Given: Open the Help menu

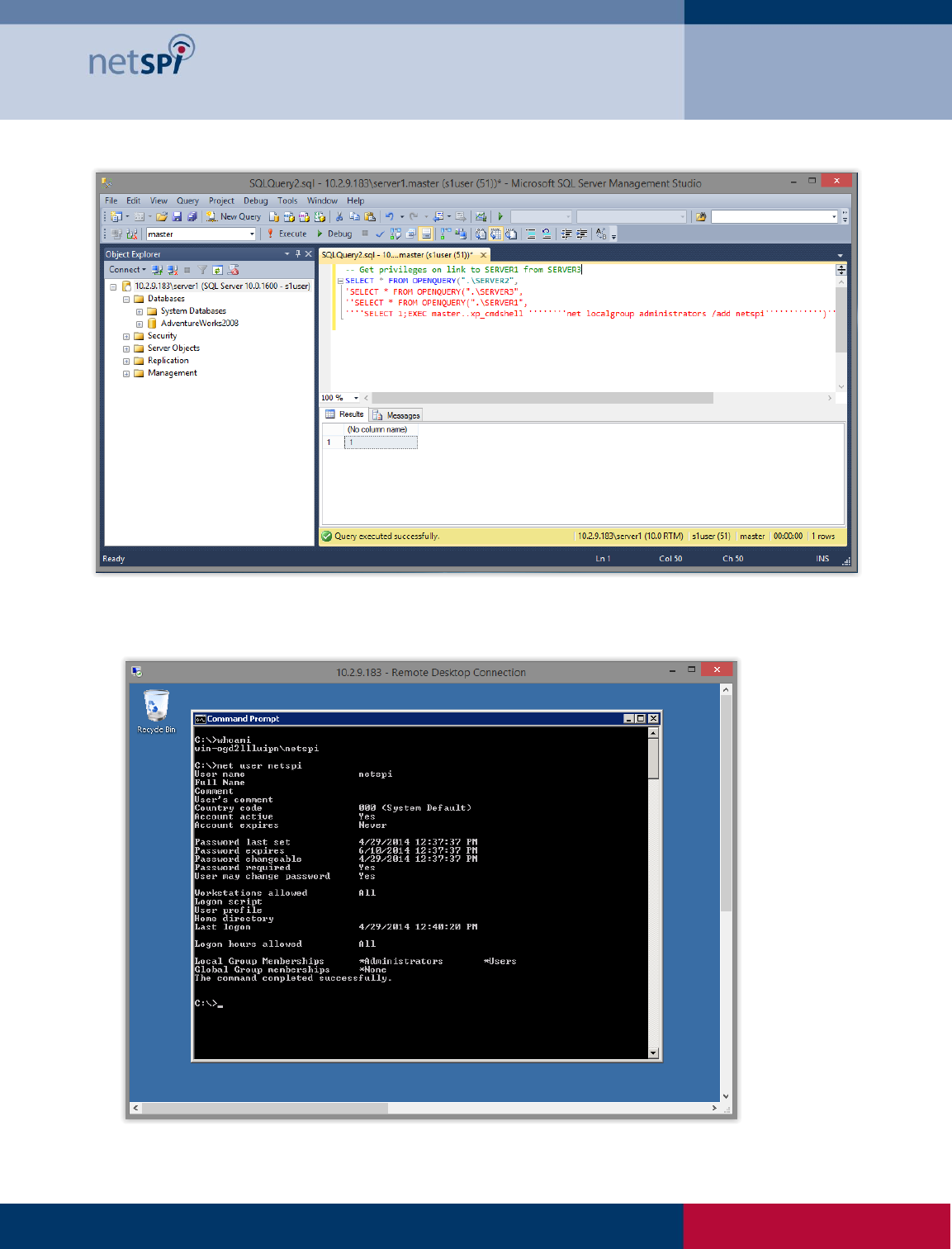Looking at the screenshot, I should click(355, 201).
